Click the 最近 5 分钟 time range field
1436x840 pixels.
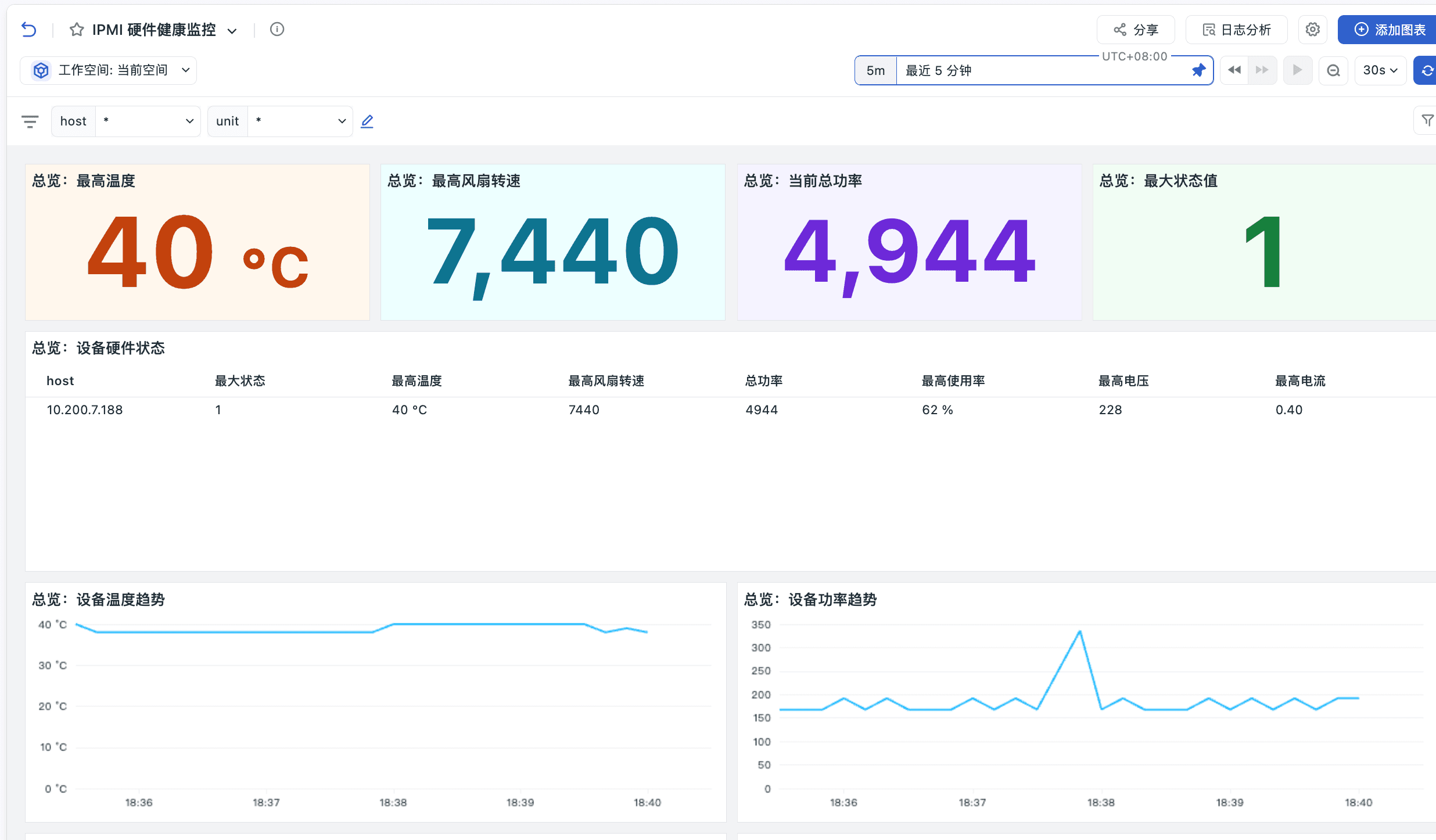pos(1044,70)
